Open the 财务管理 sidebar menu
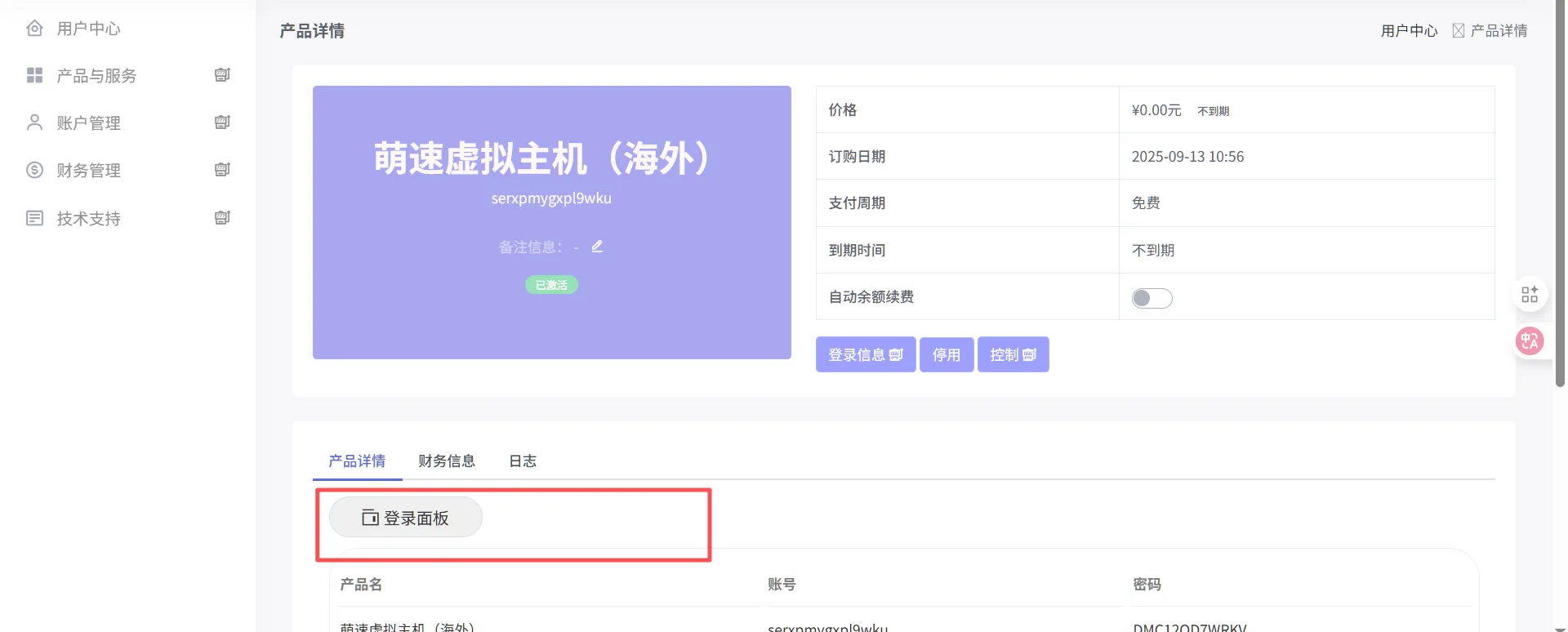 tap(88, 171)
